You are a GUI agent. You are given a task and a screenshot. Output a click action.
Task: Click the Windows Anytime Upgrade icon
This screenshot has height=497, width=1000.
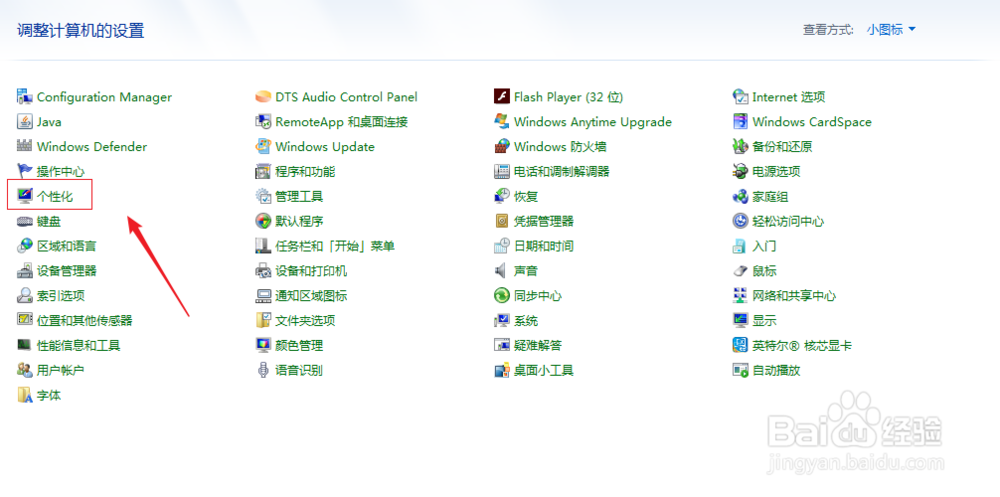tap(502, 122)
